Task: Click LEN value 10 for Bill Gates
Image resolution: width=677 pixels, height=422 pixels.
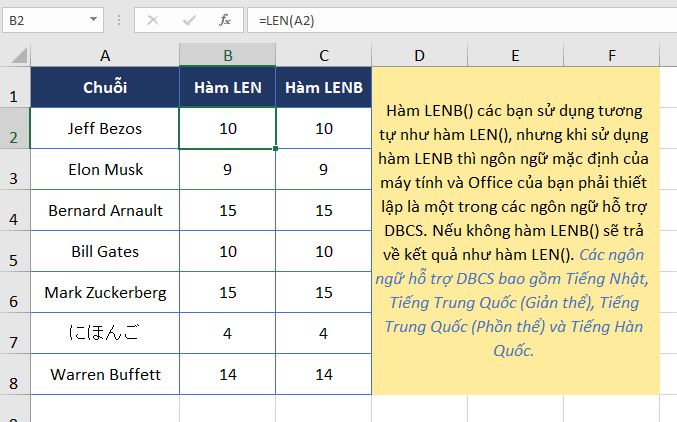Action: click(228, 251)
